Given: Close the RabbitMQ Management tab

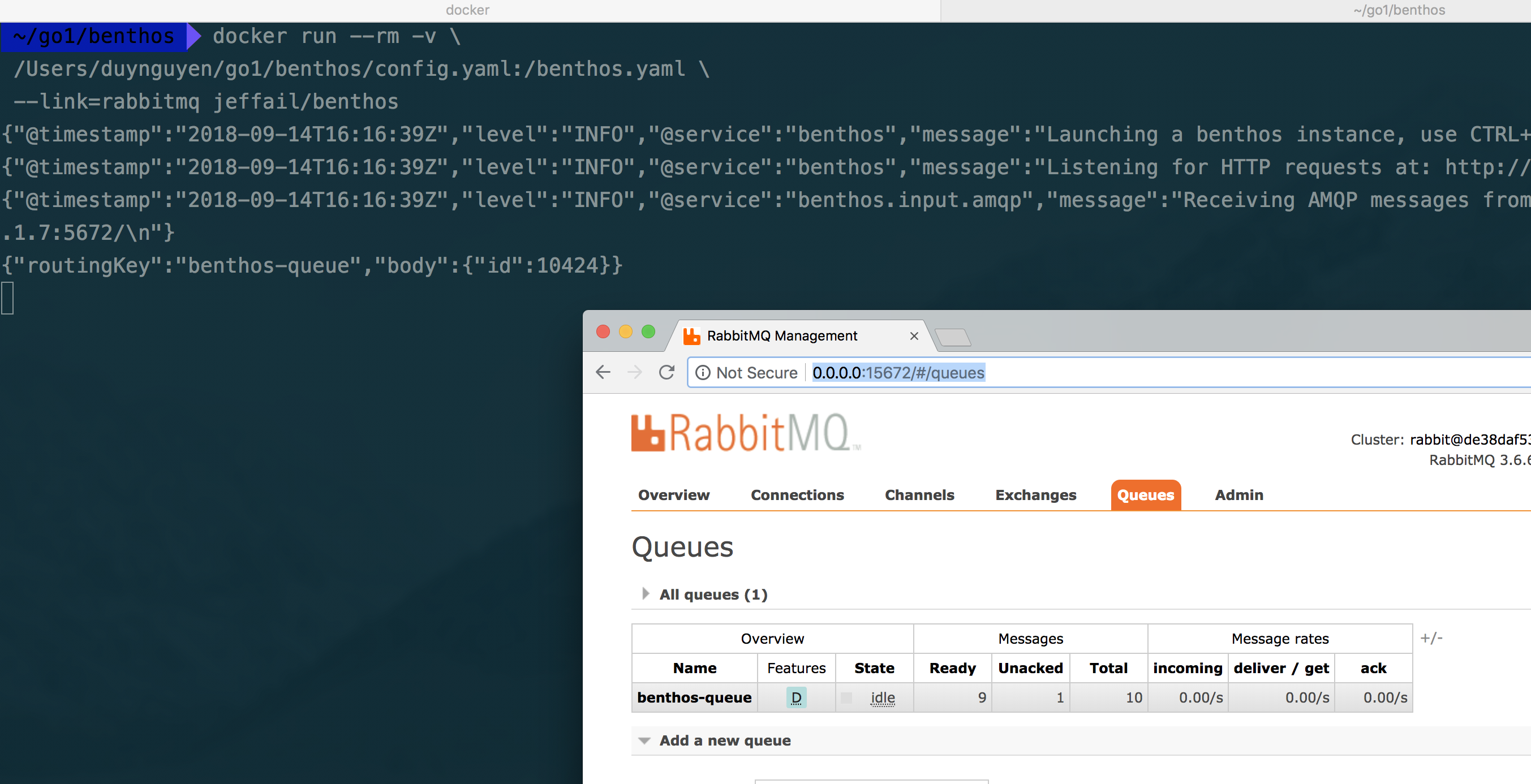Looking at the screenshot, I should coord(914,336).
